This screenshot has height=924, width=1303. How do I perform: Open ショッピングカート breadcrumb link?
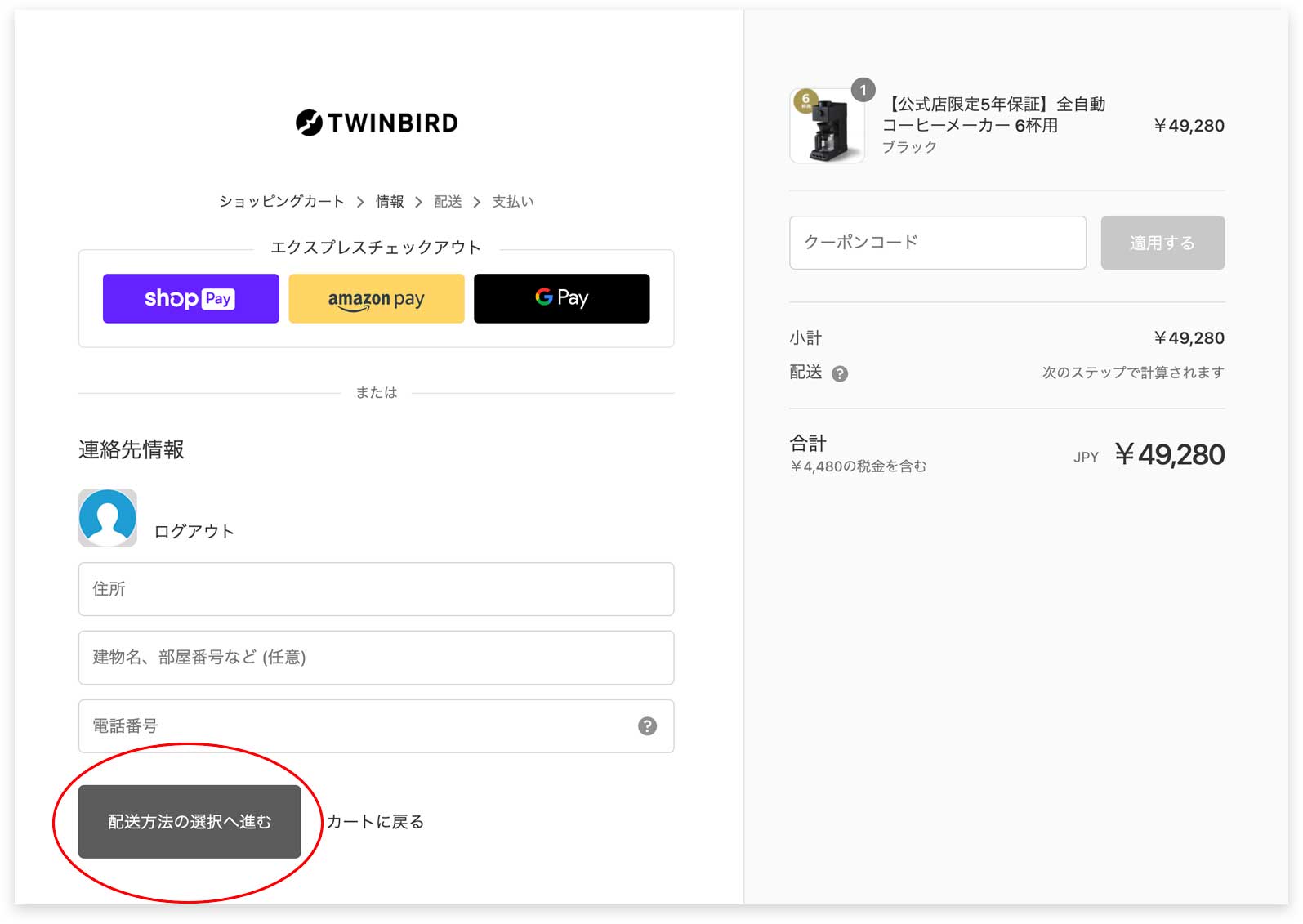pyautogui.click(x=282, y=201)
